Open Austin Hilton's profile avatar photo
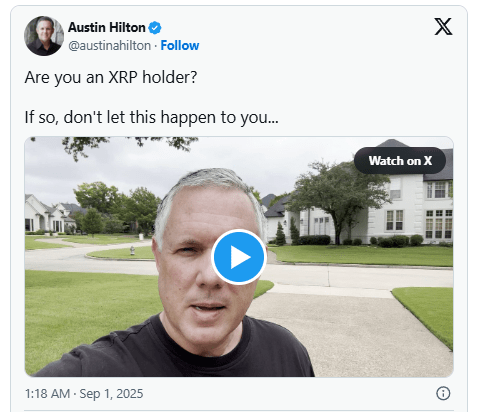The height and width of the screenshot is (412, 486). tap(44, 36)
